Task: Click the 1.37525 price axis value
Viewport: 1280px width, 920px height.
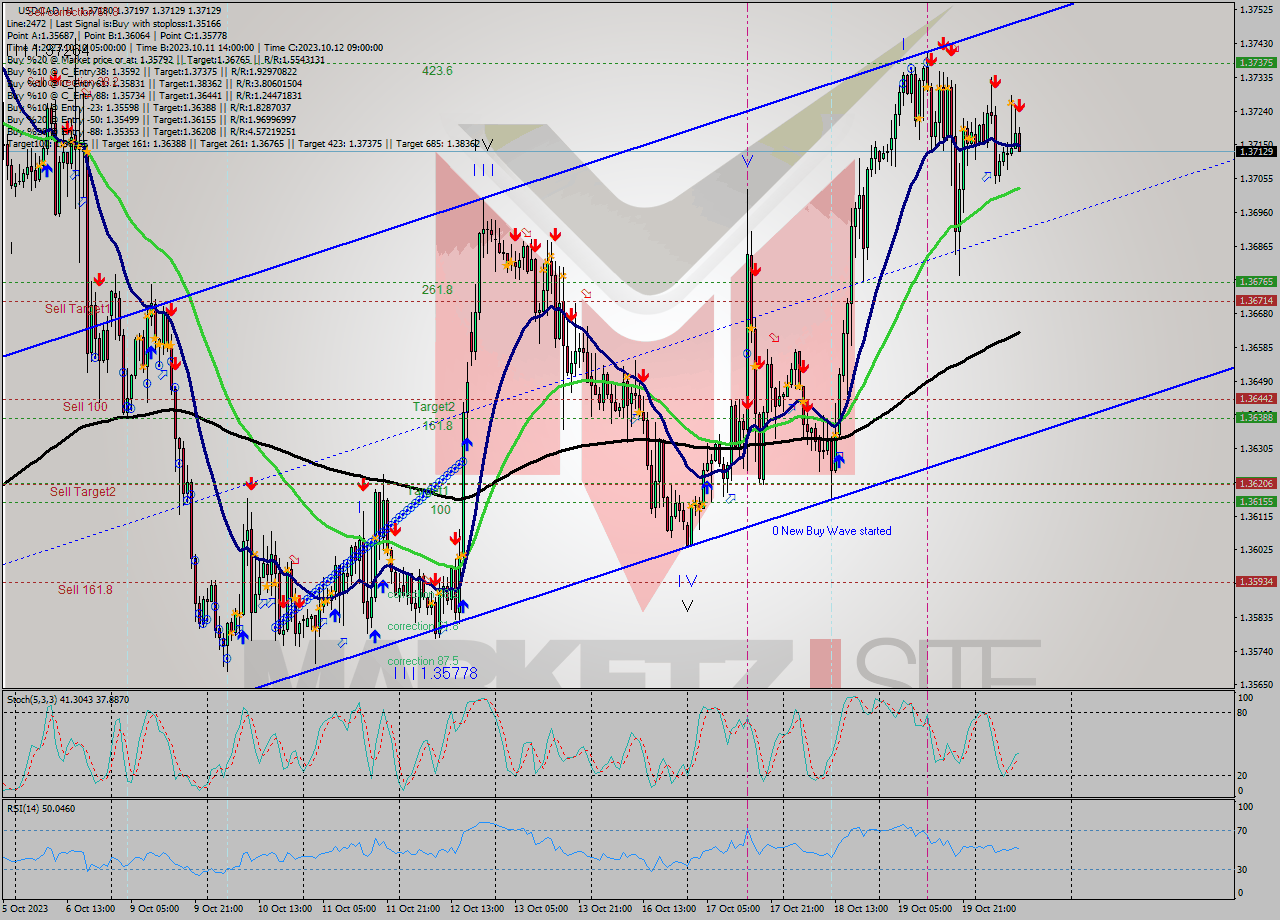Action: point(1256,10)
